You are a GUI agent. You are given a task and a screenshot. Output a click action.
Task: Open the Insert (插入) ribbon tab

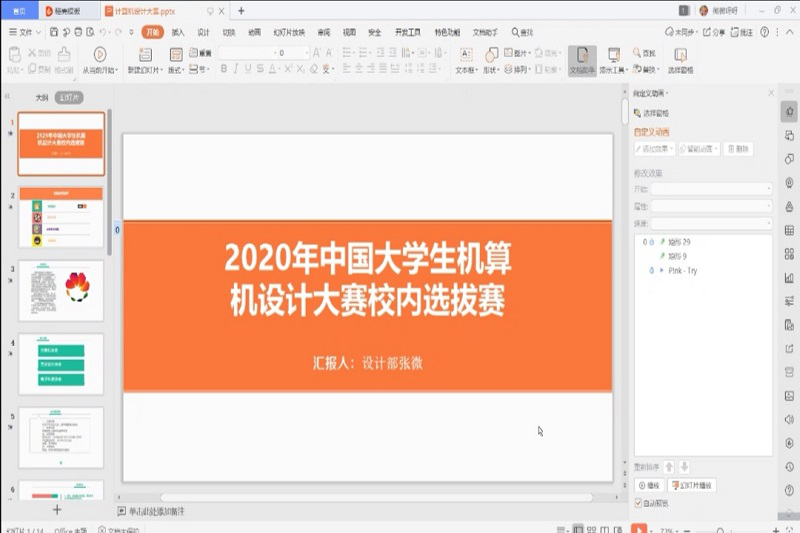coord(178,32)
